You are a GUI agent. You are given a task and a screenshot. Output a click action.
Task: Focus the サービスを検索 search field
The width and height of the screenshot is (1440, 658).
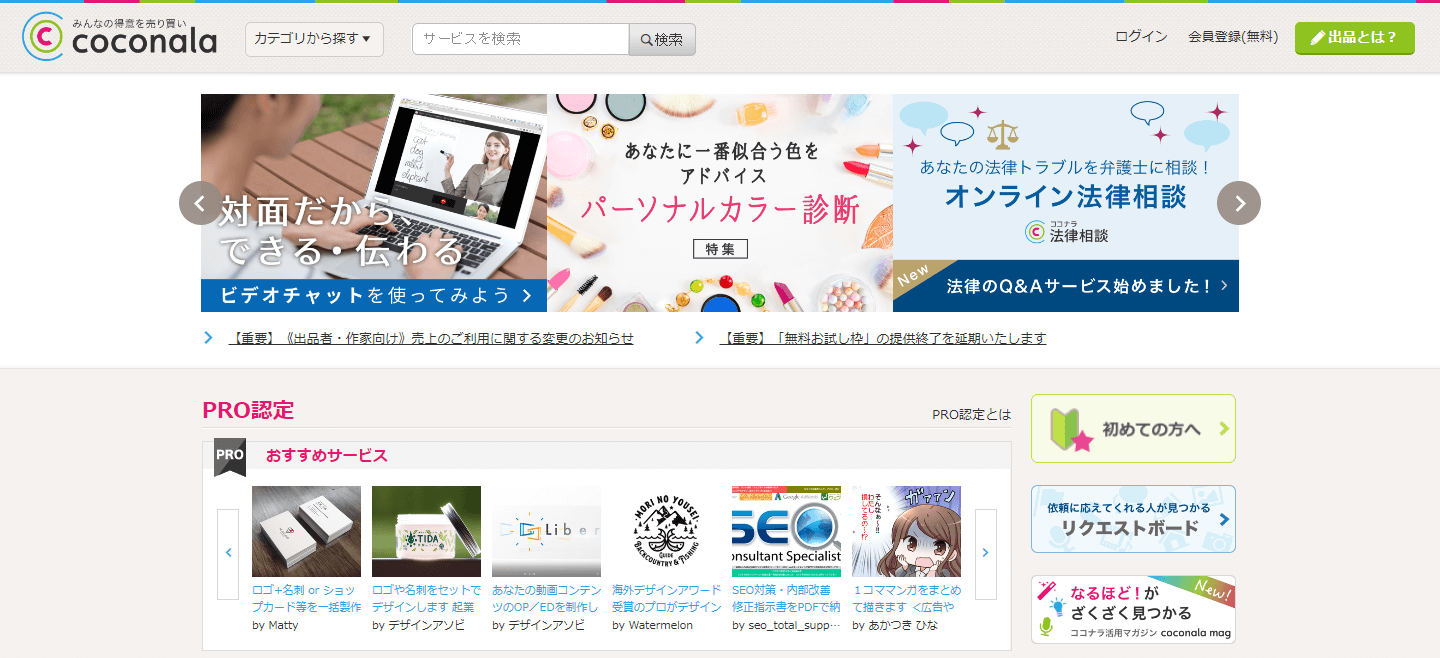coord(520,39)
